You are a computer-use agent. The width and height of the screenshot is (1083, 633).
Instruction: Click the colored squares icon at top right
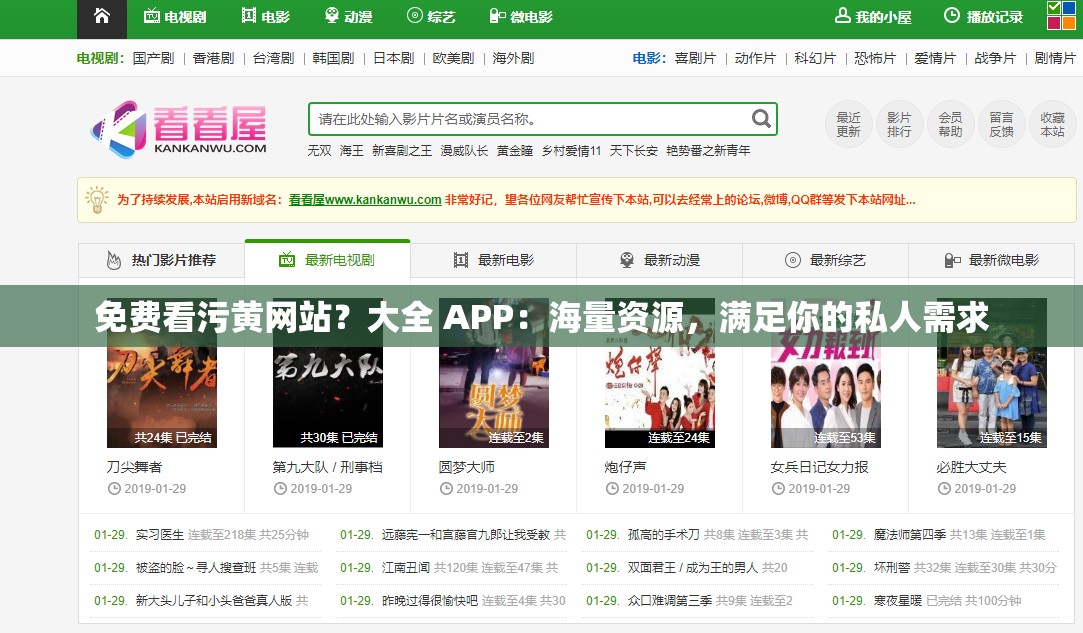pos(1061,15)
